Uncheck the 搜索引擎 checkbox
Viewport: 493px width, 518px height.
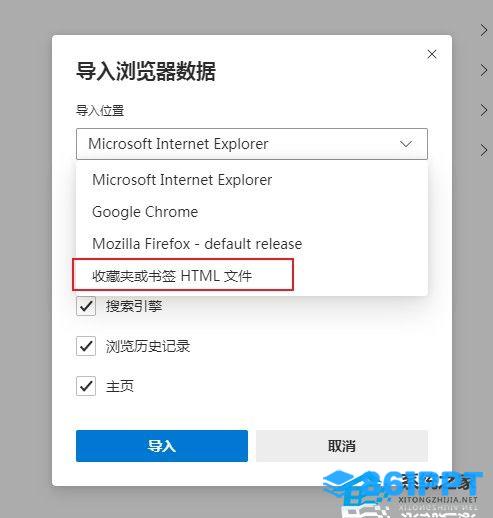[x=86, y=306]
